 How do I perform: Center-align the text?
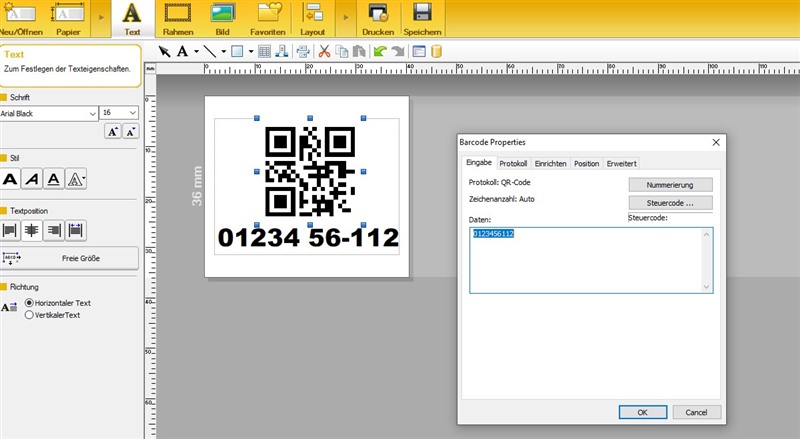click(32, 230)
